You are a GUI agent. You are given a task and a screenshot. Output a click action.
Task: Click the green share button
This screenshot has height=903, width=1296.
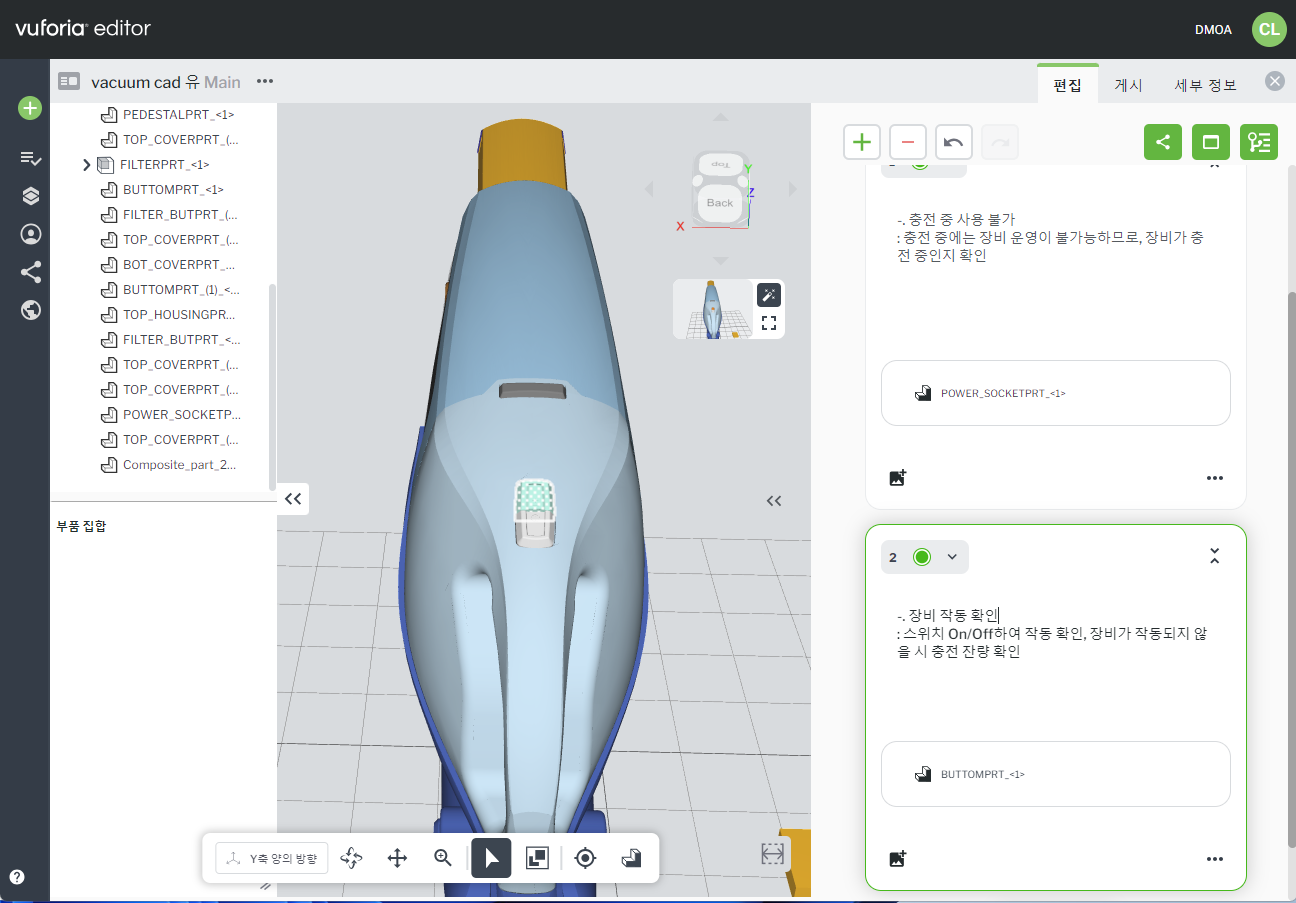click(1162, 142)
